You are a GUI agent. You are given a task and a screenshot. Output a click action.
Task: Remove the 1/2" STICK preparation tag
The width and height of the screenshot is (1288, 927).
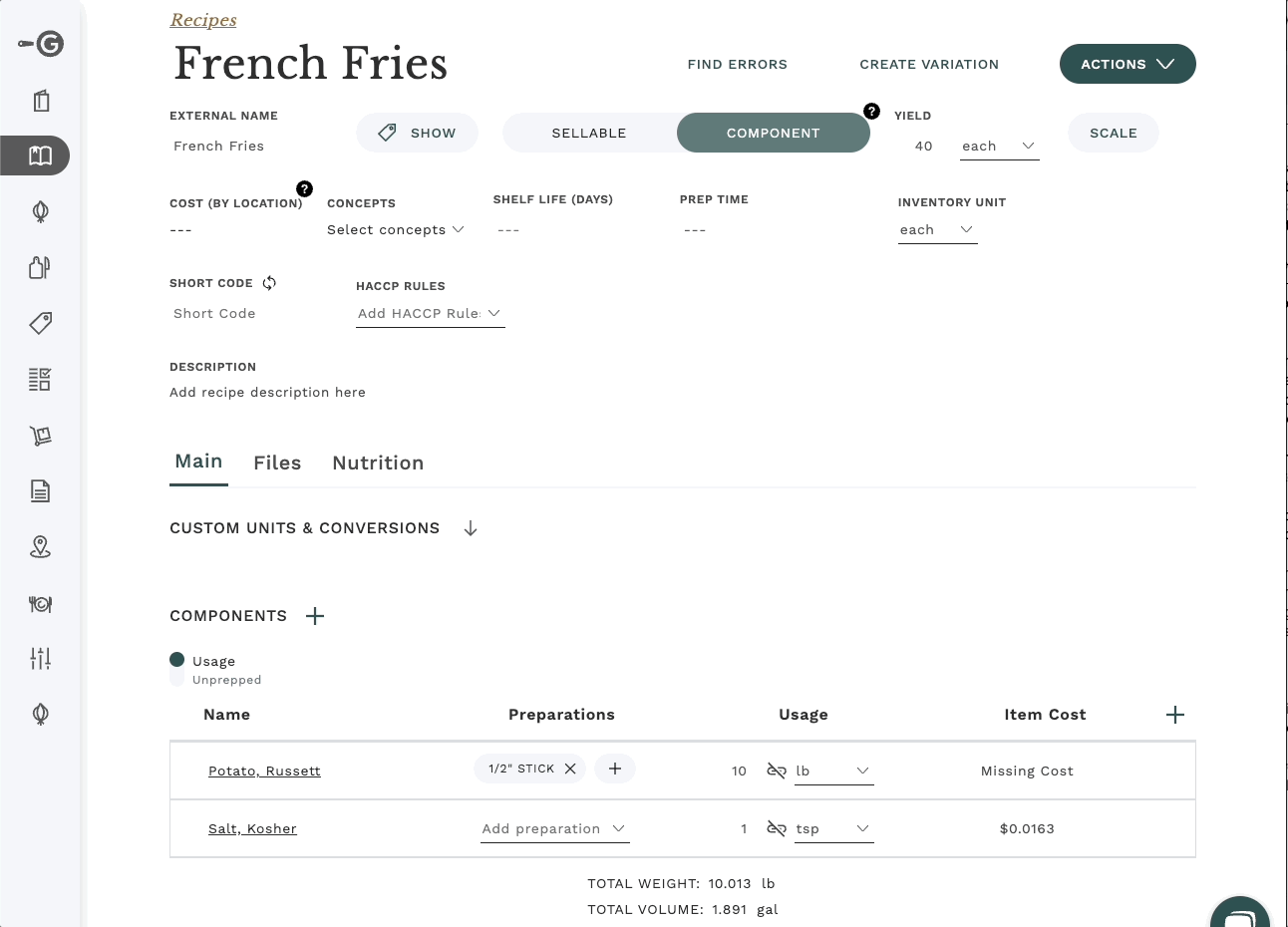point(570,769)
